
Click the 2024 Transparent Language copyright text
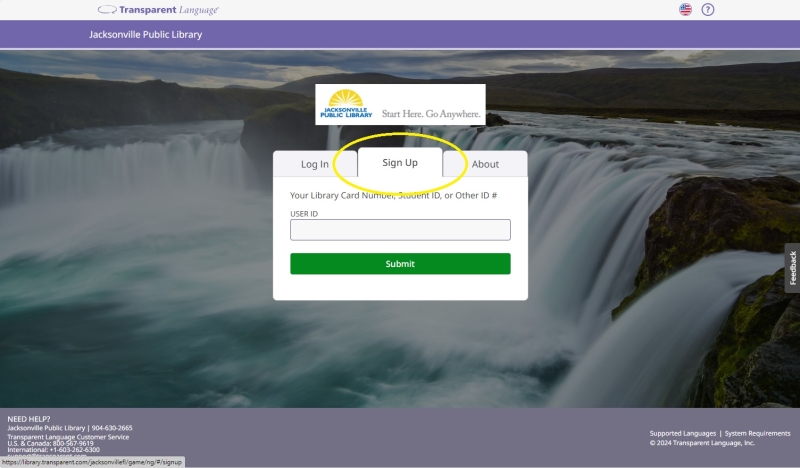click(x=702, y=442)
